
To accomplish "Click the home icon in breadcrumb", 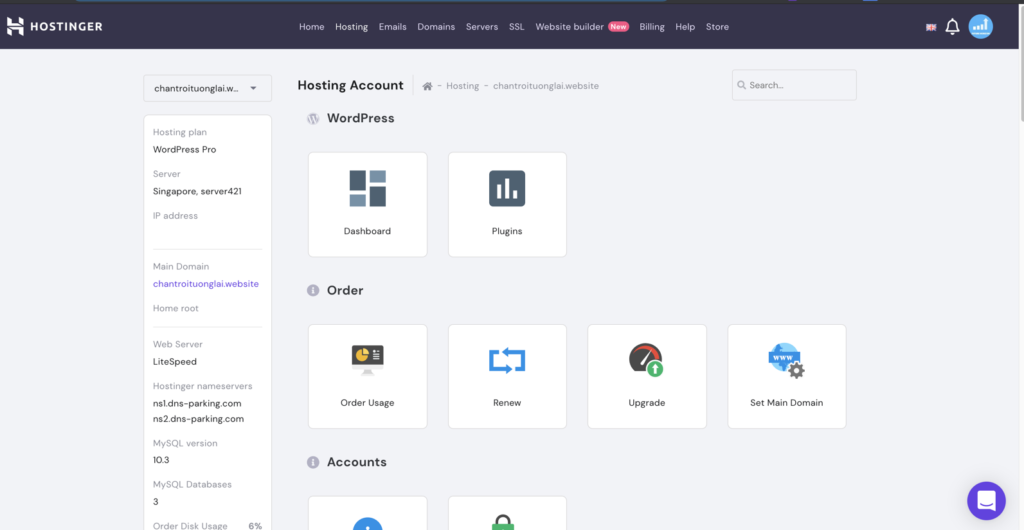I will [427, 86].
